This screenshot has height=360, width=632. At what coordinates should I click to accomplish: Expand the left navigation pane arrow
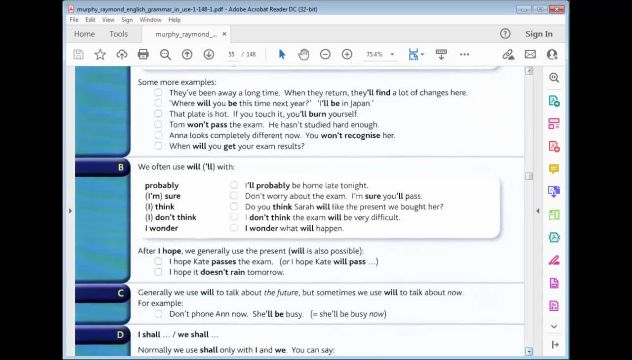point(70,211)
